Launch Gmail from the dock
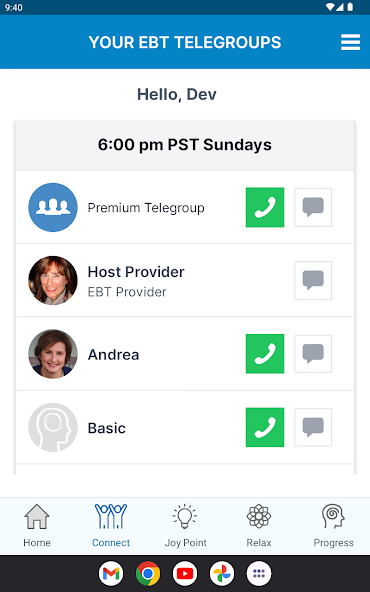Viewport: 370px width, 592px height. pyautogui.click(x=111, y=574)
